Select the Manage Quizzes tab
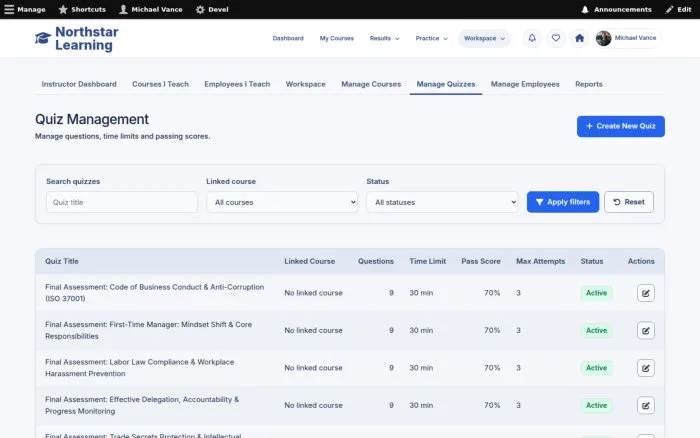The image size is (700, 438). pos(446,84)
